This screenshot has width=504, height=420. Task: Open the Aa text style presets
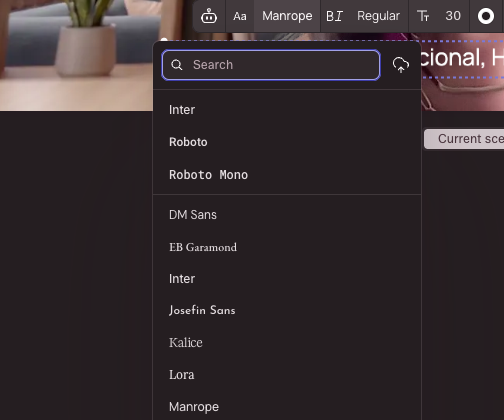(240, 16)
